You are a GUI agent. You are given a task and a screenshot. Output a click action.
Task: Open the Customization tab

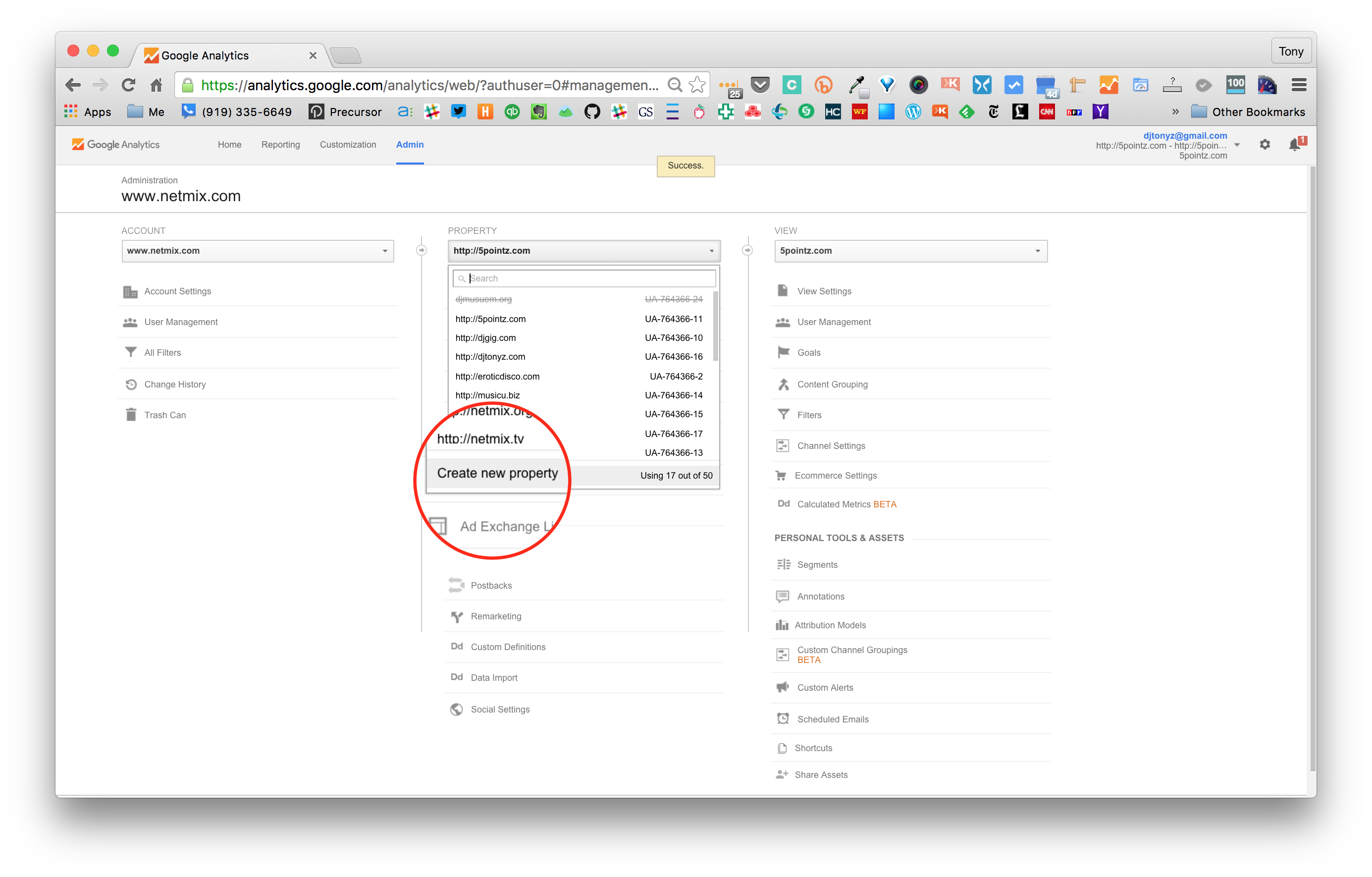click(348, 145)
